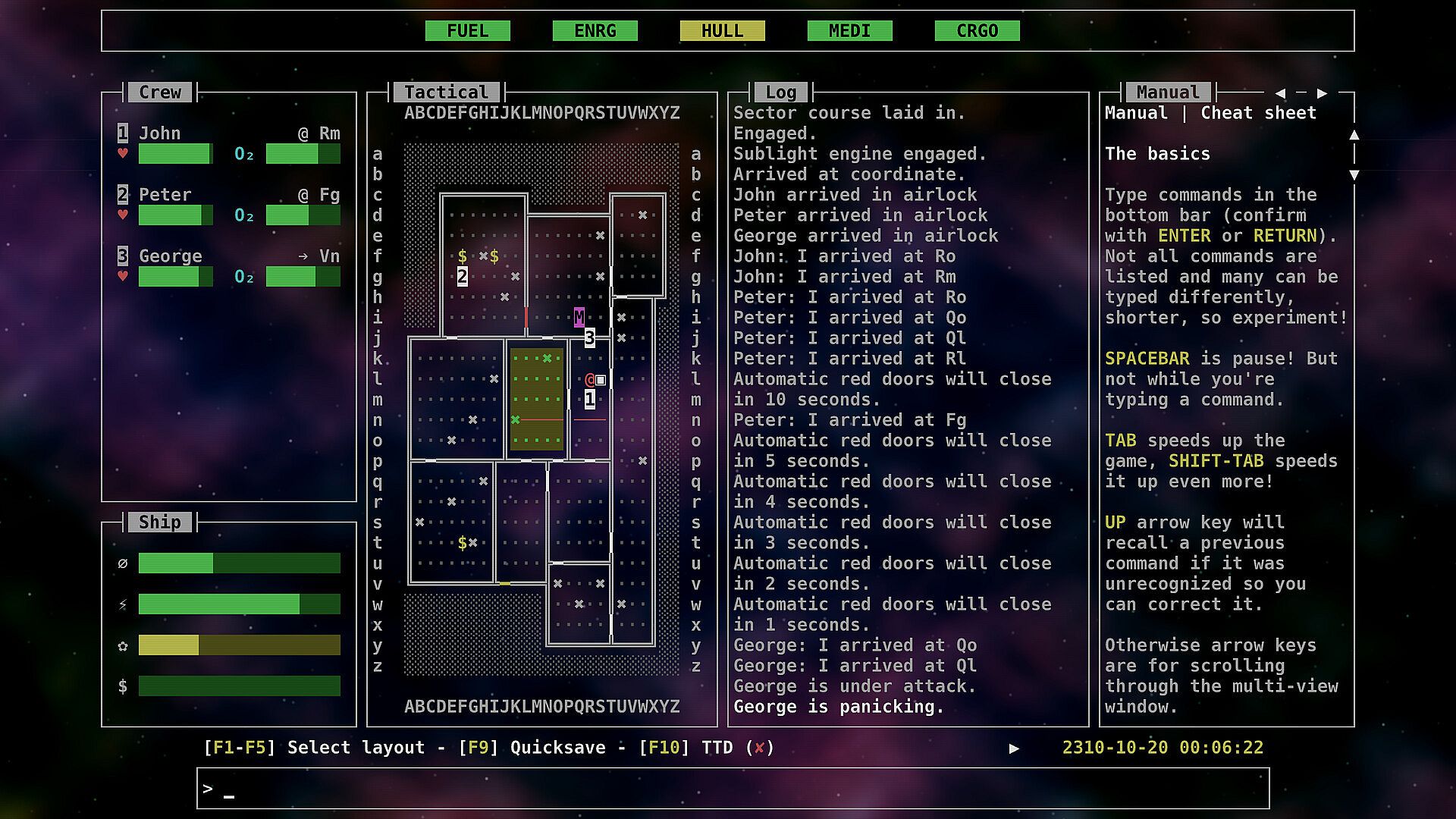Click the MEDI status indicator

(849, 31)
